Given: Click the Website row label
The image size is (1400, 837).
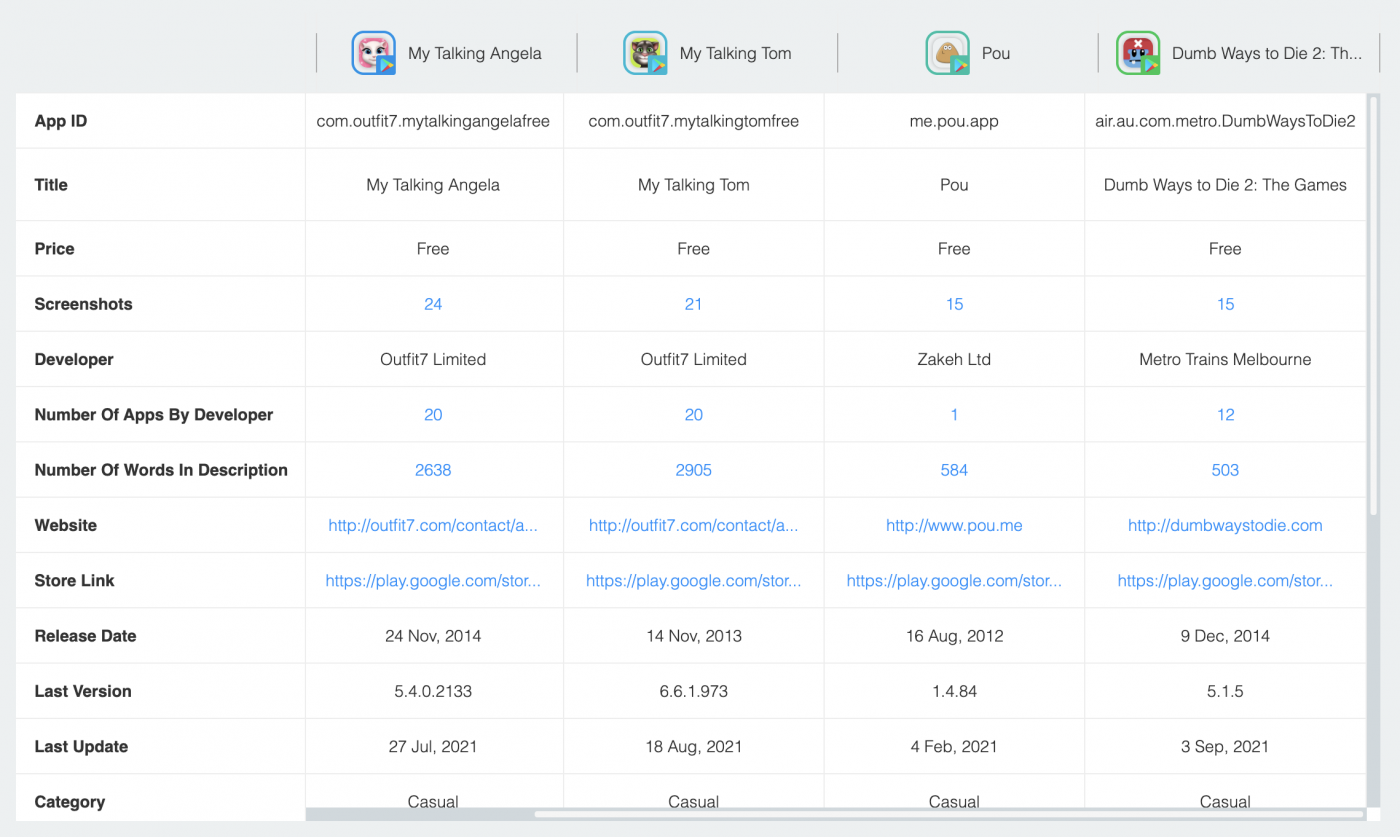Looking at the screenshot, I should pos(66,525).
